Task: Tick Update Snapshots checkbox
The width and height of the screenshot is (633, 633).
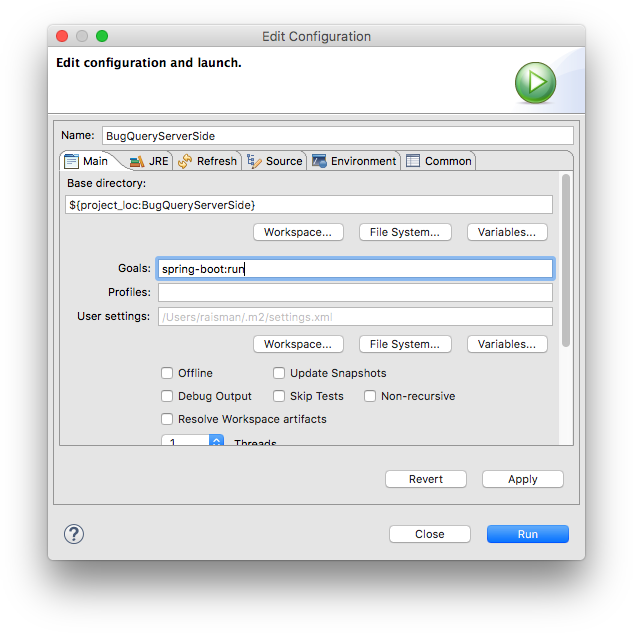Action: point(279,373)
